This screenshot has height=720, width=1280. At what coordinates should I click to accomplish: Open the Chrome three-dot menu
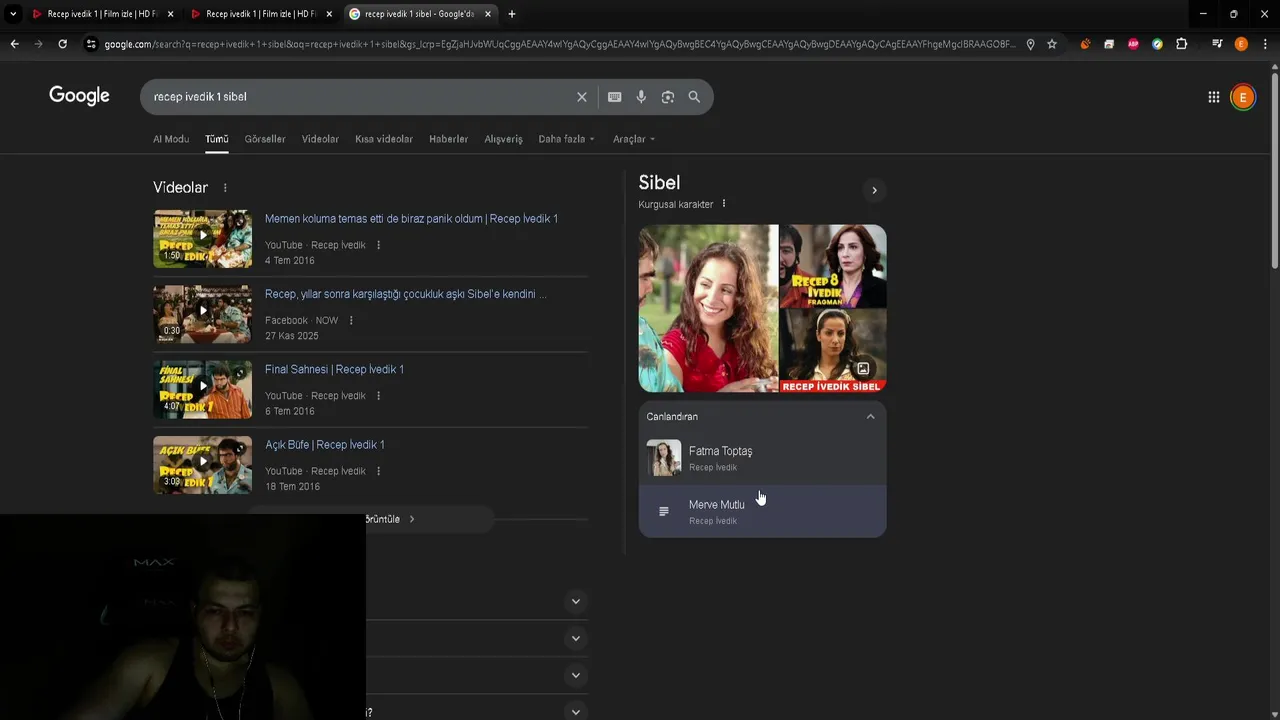pos(1265,44)
